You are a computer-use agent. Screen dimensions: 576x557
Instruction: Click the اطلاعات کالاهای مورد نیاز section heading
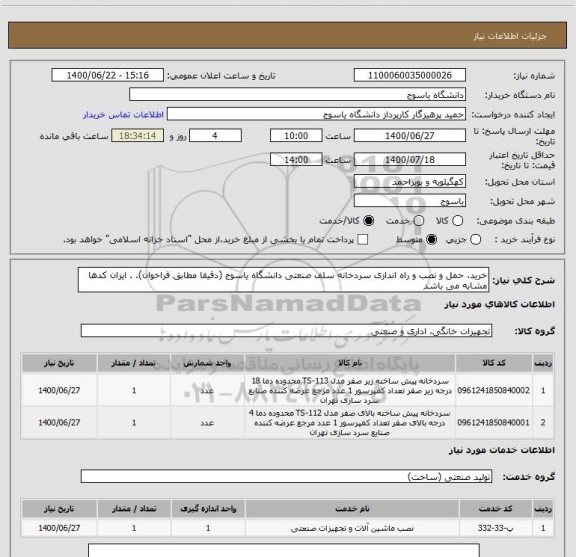point(499,304)
